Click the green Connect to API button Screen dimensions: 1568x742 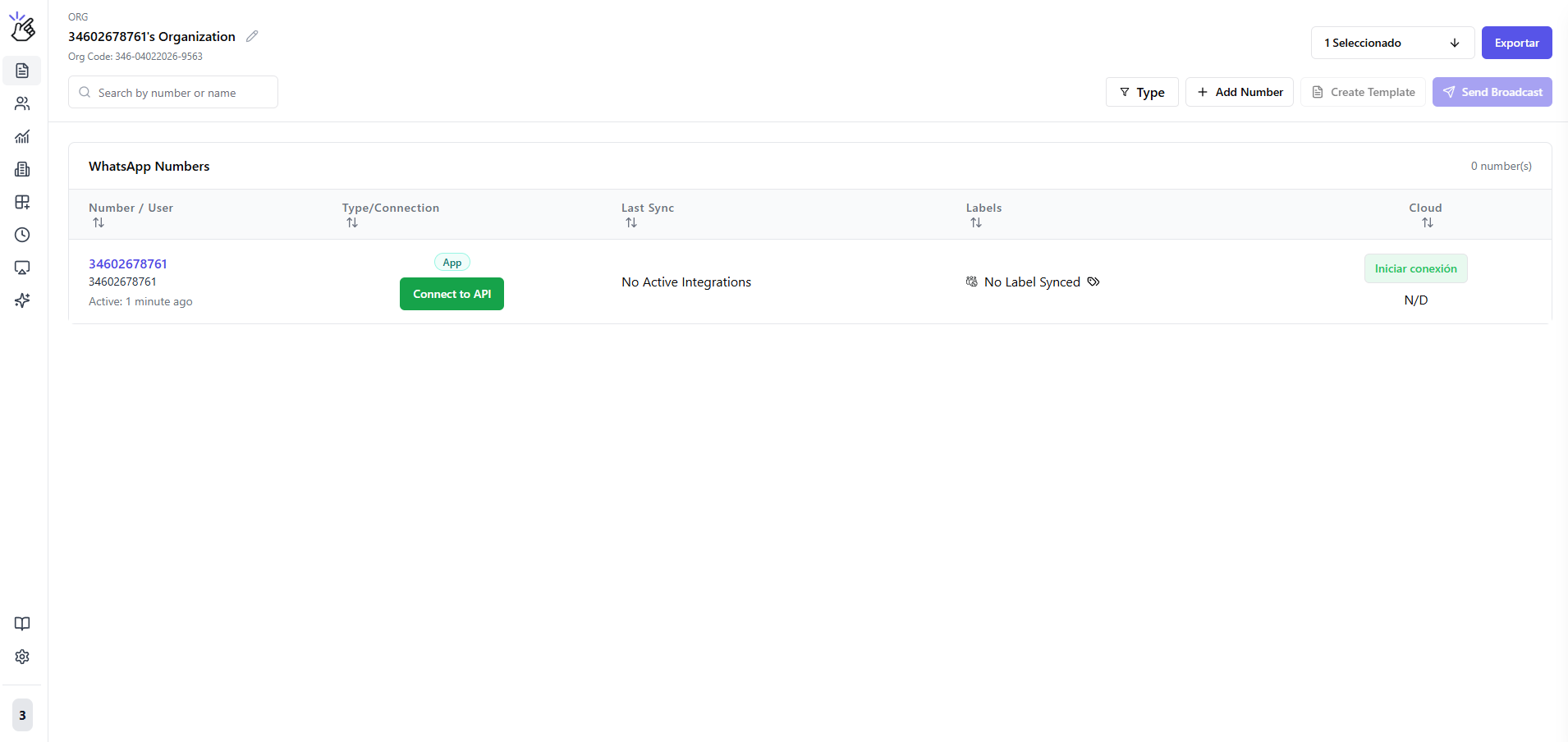(452, 294)
